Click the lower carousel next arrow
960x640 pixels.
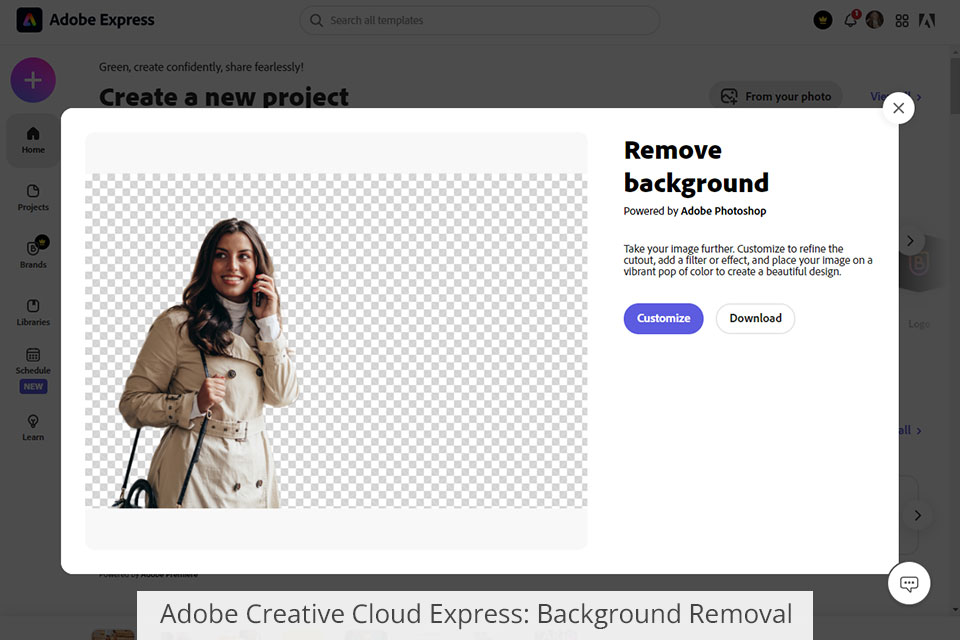click(x=917, y=515)
